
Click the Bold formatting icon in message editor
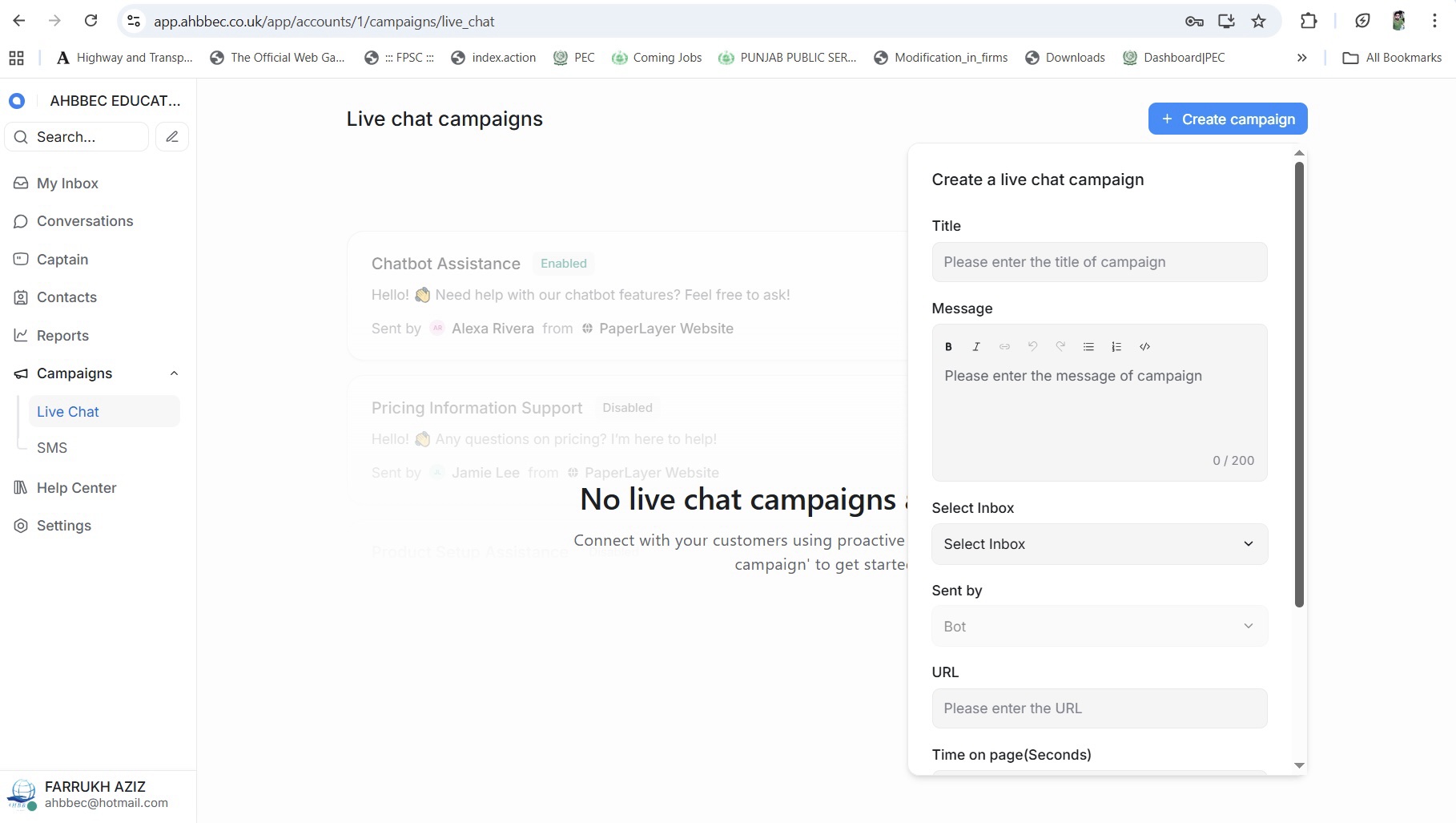948,347
